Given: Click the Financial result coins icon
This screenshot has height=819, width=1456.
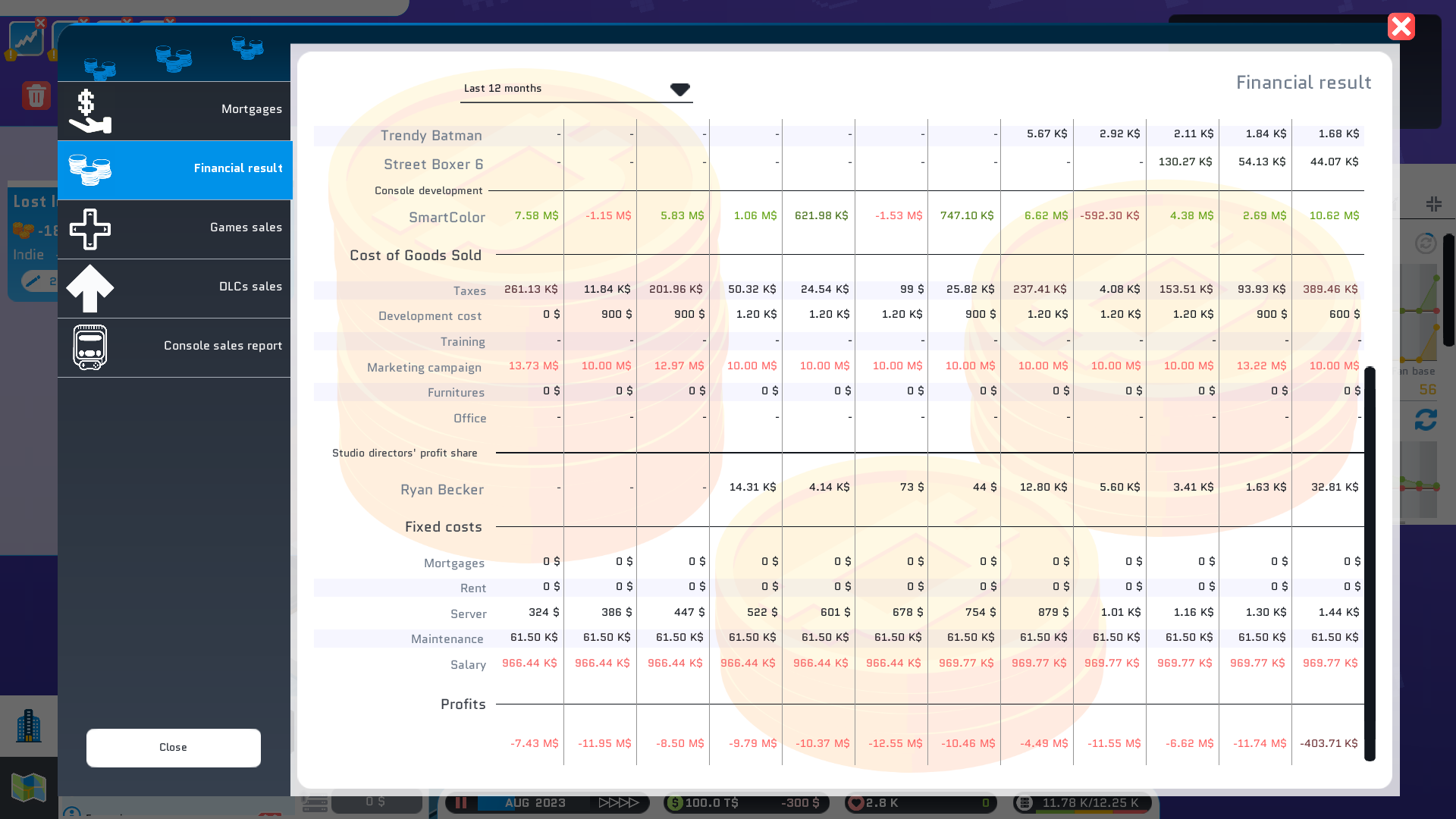Looking at the screenshot, I should pos(89,169).
